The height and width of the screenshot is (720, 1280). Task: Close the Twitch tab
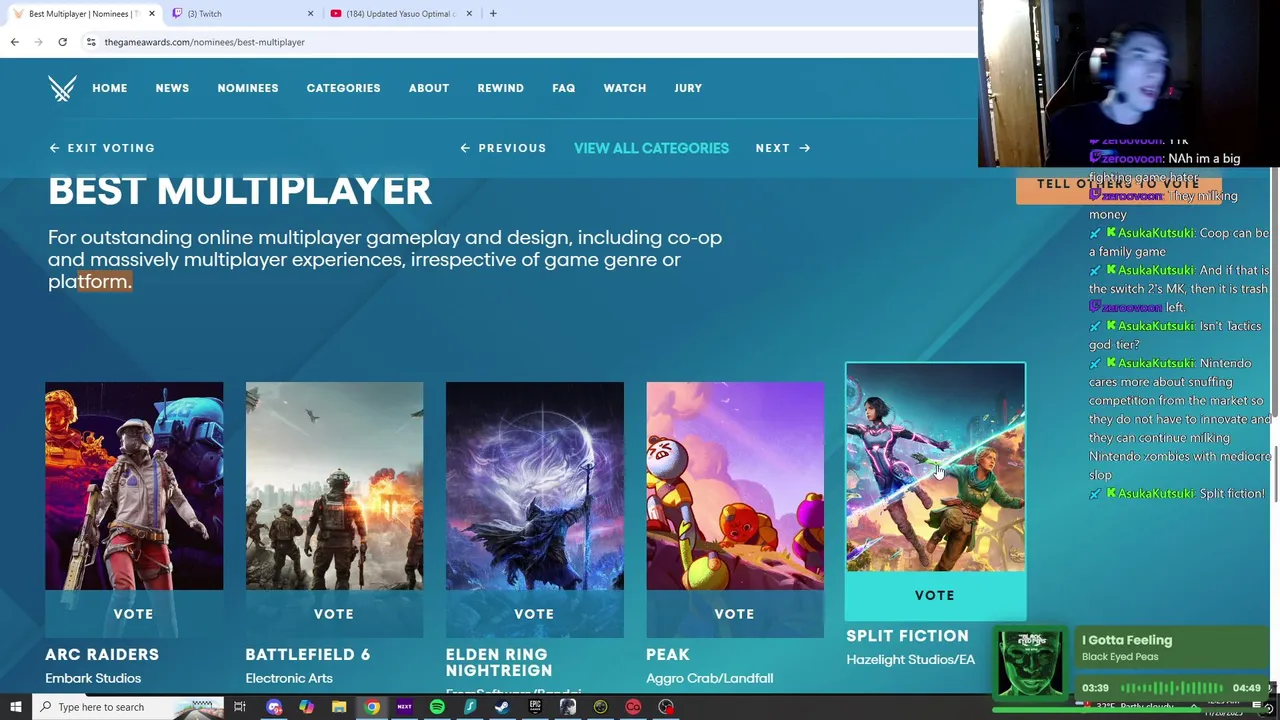point(310,13)
